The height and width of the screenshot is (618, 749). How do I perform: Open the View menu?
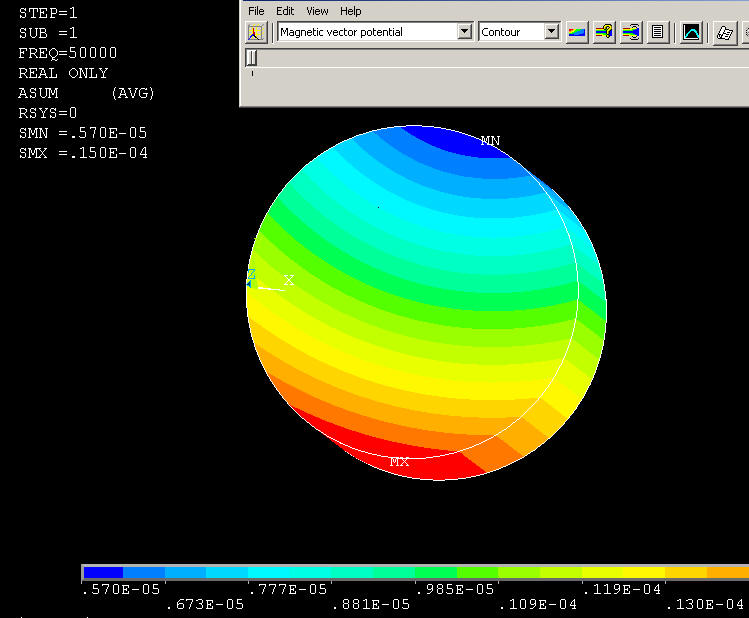click(317, 11)
